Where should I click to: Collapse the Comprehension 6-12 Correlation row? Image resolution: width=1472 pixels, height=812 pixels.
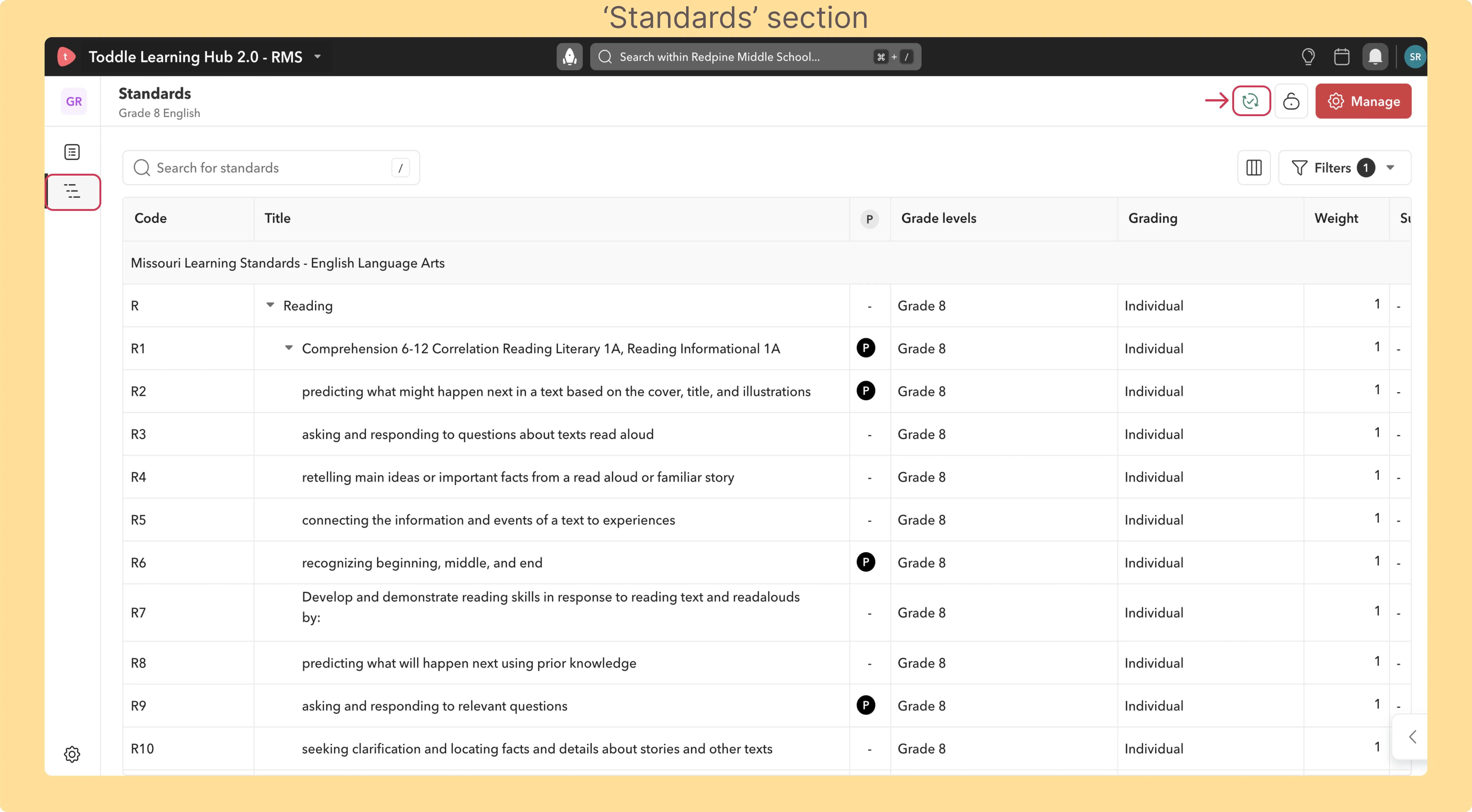(x=289, y=348)
